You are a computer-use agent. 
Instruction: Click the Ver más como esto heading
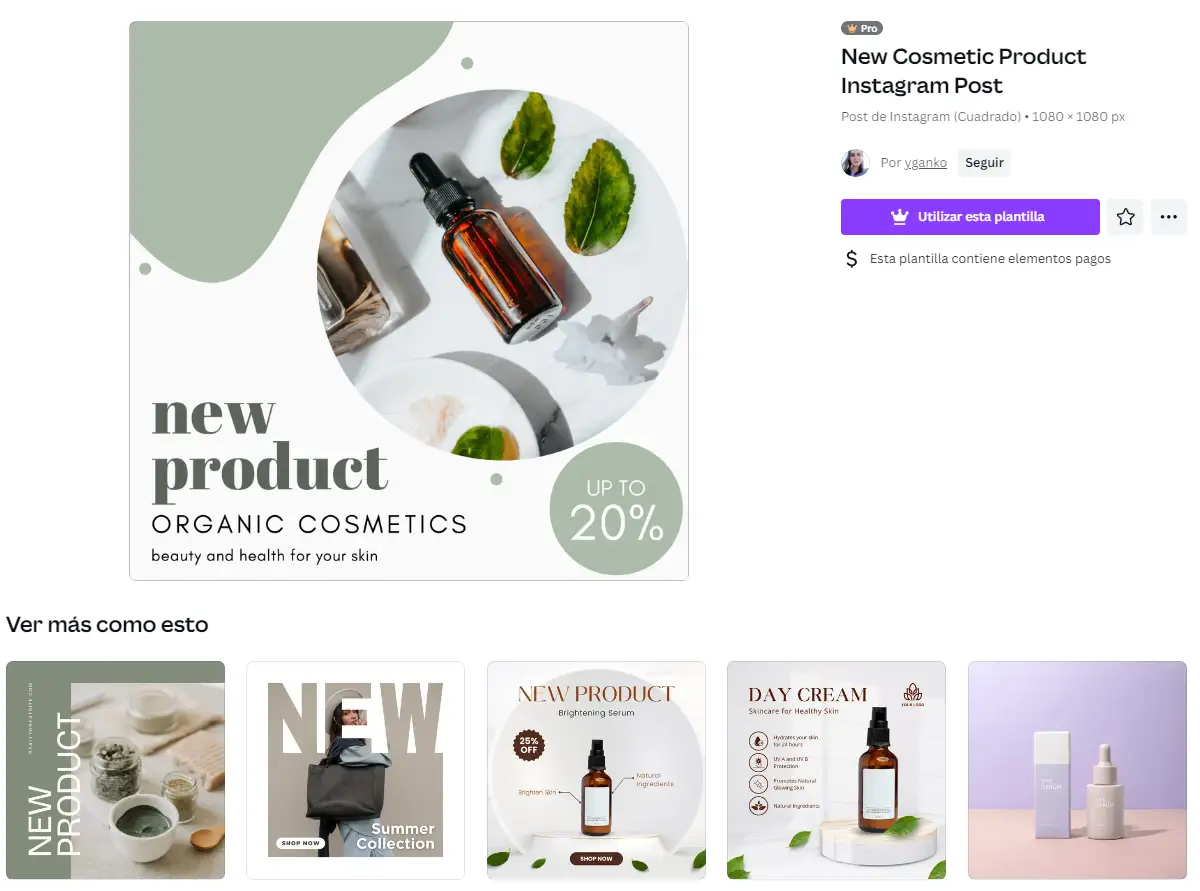107,625
